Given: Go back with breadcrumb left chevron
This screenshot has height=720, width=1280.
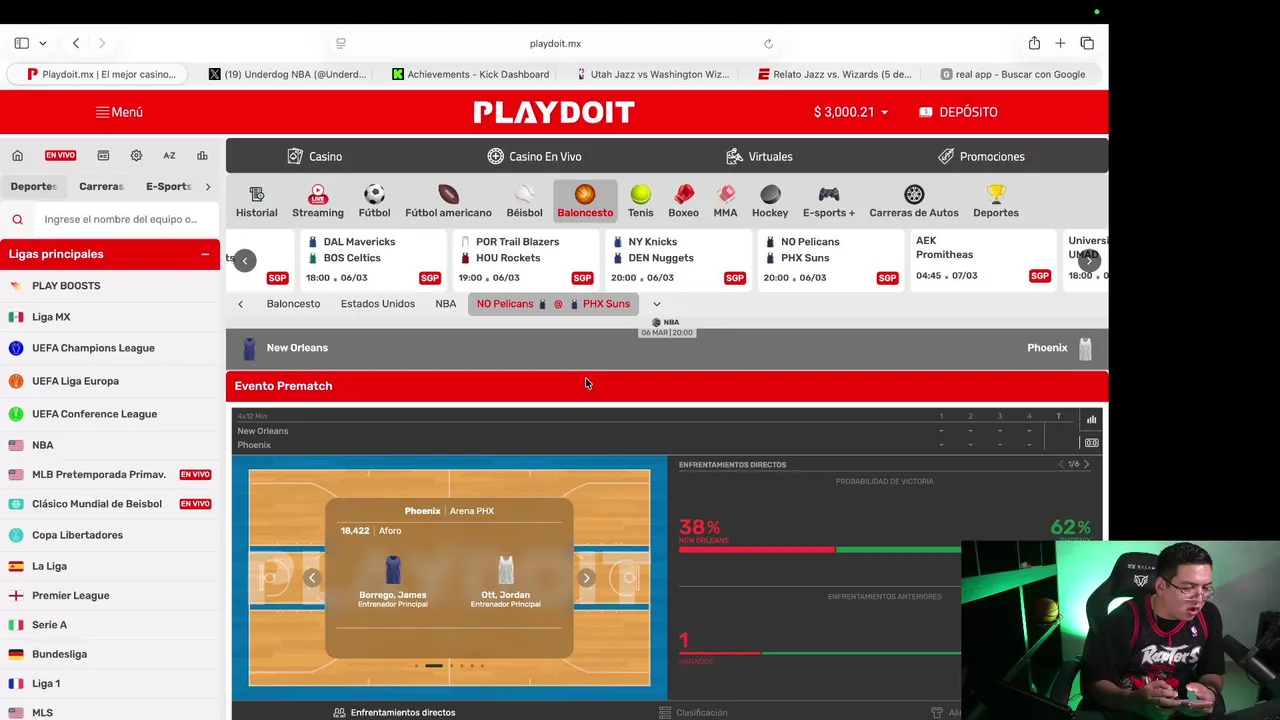Looking at the screenshot, I should 240,304.
